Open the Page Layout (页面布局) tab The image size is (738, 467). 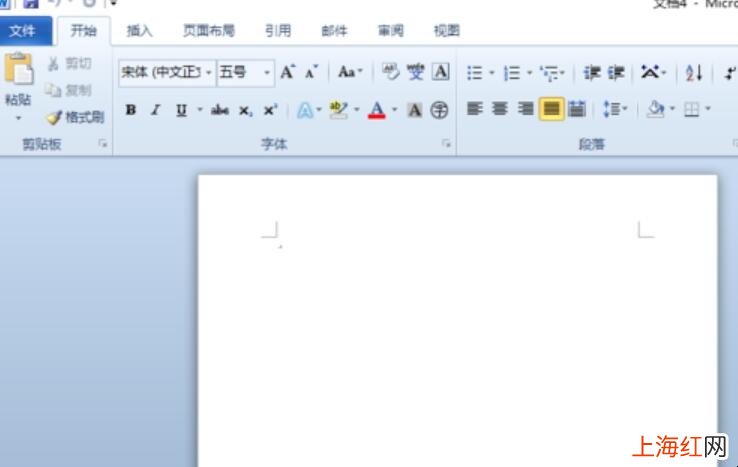click(x=209, y=31)
